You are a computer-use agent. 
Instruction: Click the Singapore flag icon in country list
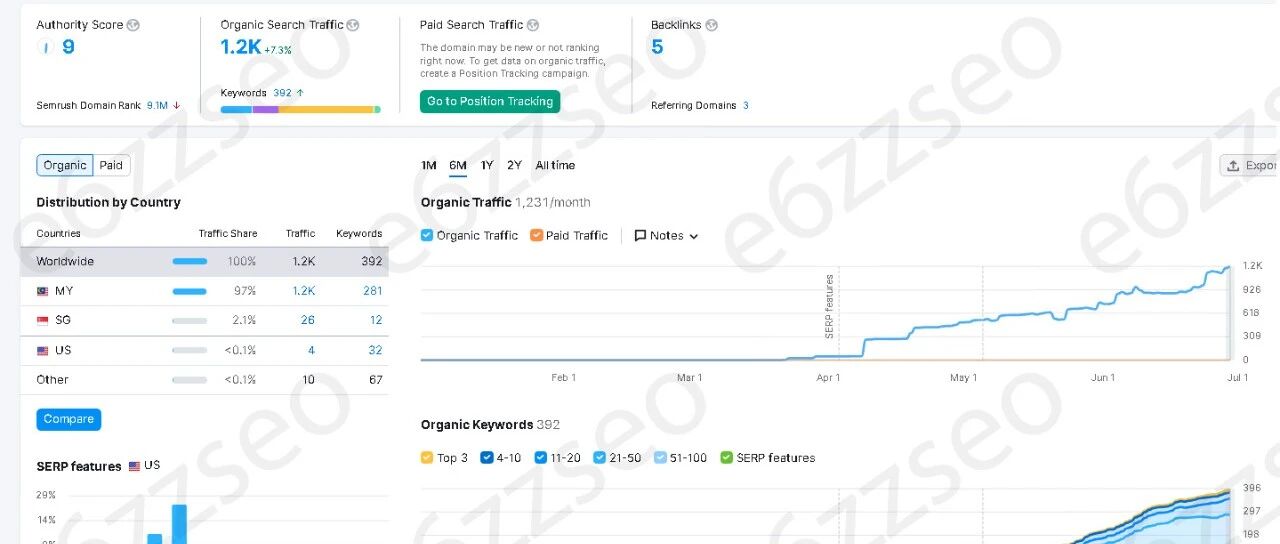[x=43, y=320]
